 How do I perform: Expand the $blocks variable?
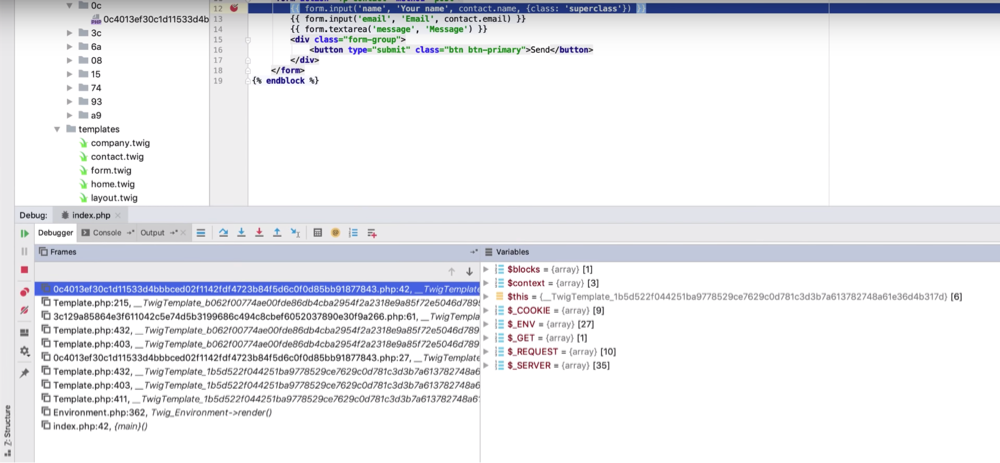[x=487, y=269]
